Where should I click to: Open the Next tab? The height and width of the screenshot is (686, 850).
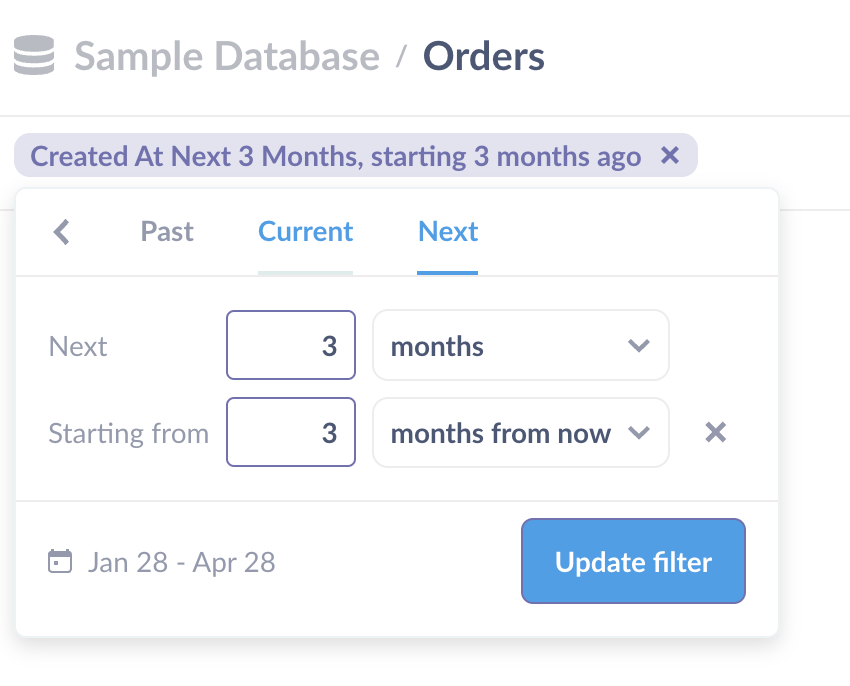point(447,231)
